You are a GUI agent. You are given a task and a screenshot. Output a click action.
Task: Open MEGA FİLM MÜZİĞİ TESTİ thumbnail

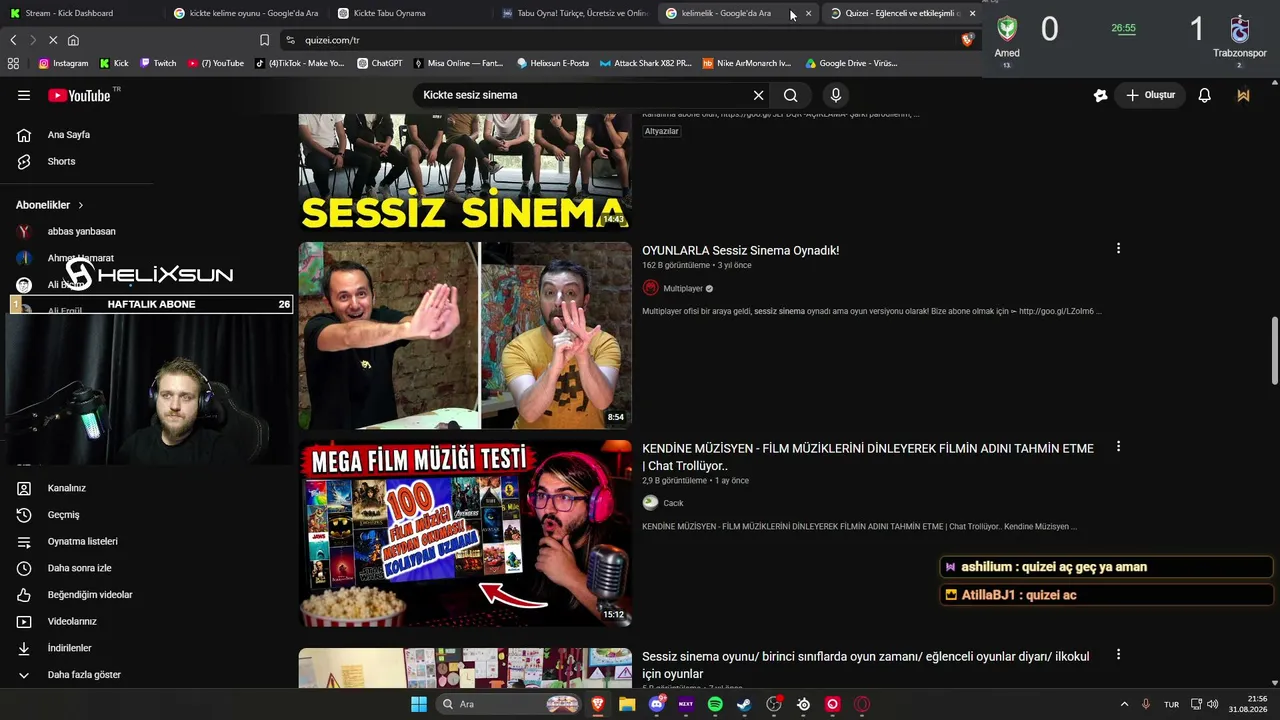tap(465, 533)
